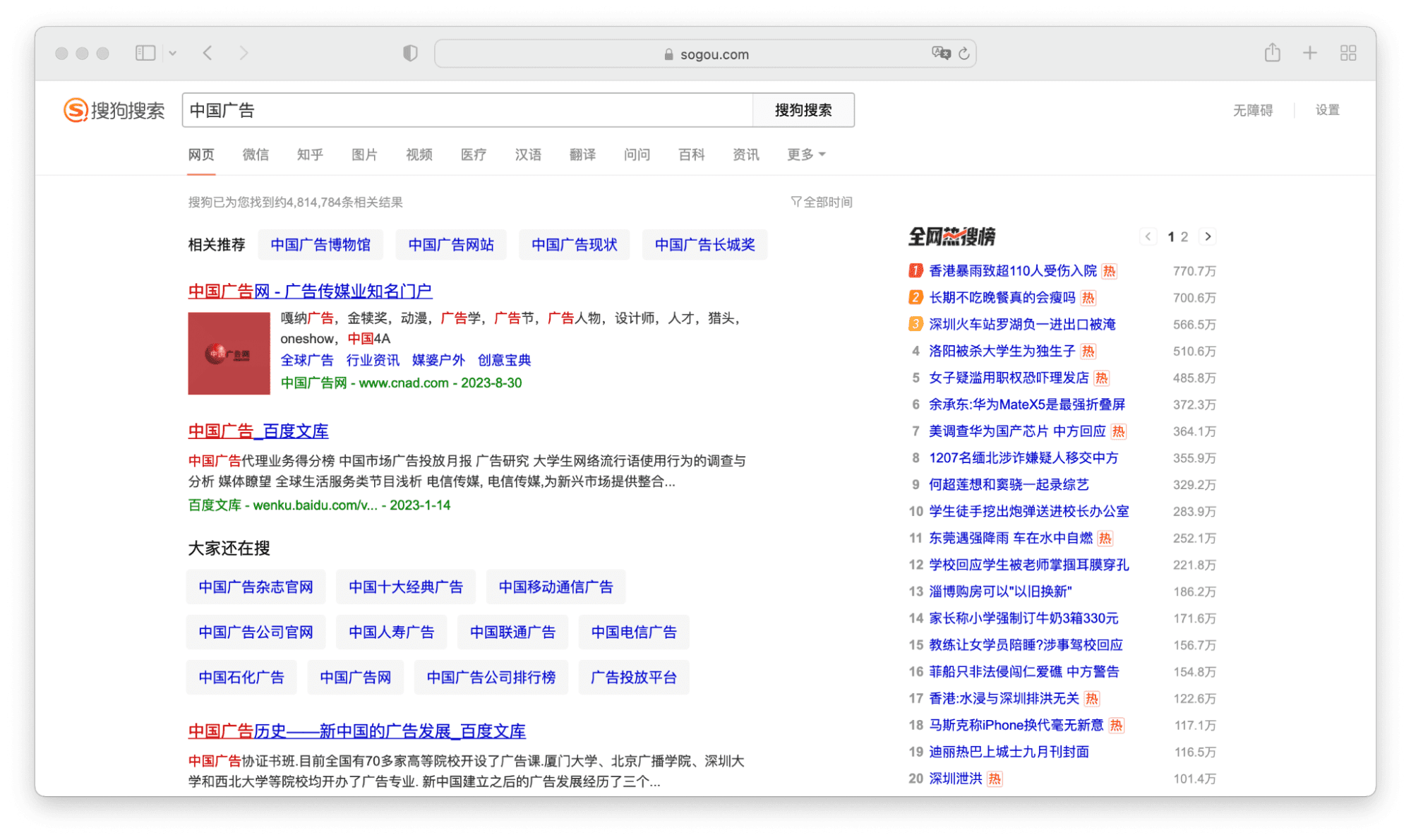Click 中国十大经典广告 related search
Viewport: 1411px width, 840px height.
(x=406, y=587)
